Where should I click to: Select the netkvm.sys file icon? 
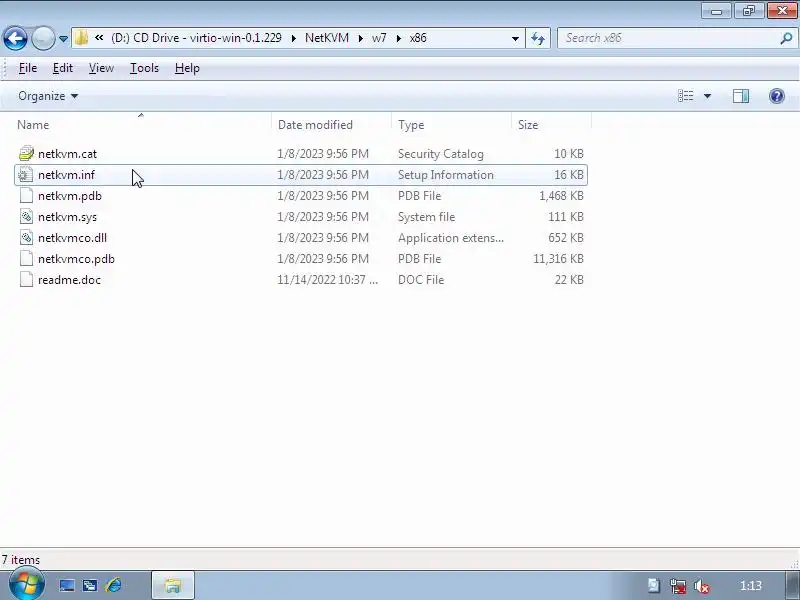click(x=26, y=217)
